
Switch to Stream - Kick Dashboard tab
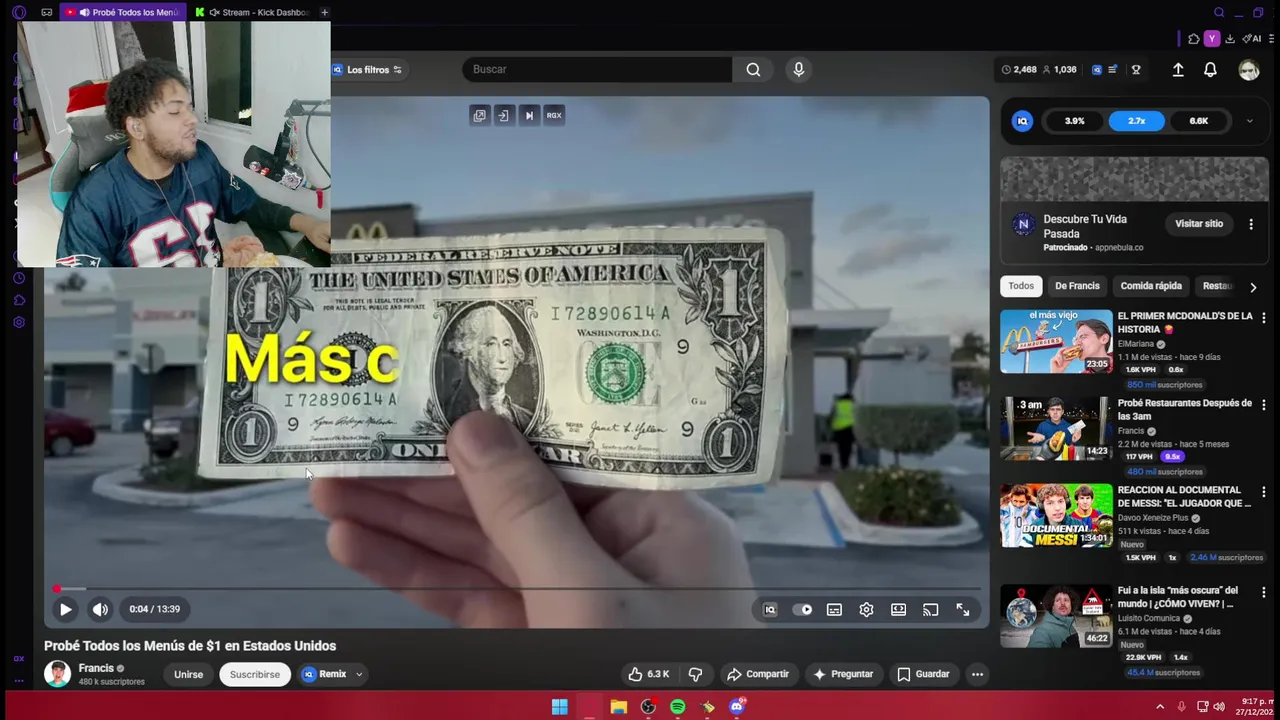point(253,12)
